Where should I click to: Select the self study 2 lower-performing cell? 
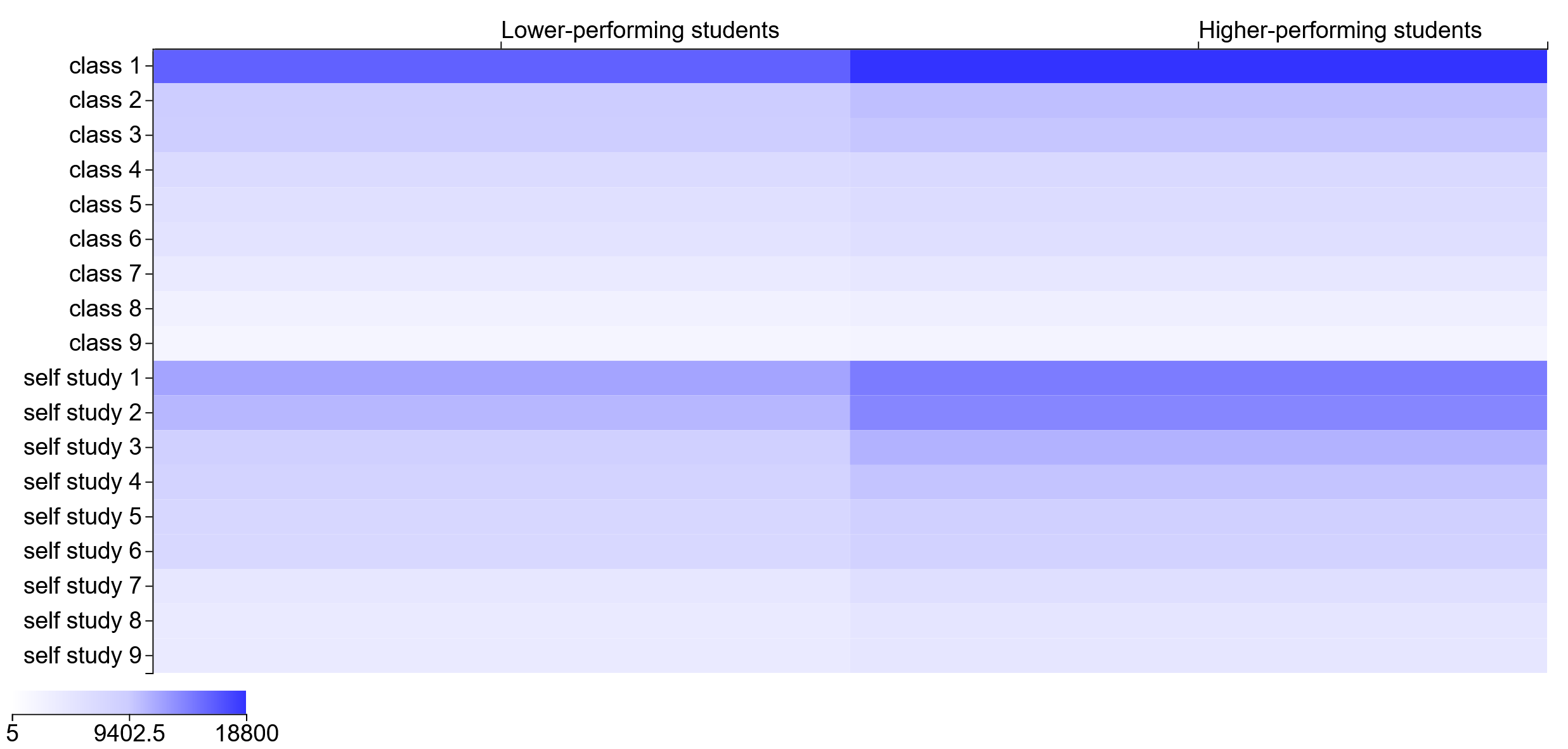point(501,413)
